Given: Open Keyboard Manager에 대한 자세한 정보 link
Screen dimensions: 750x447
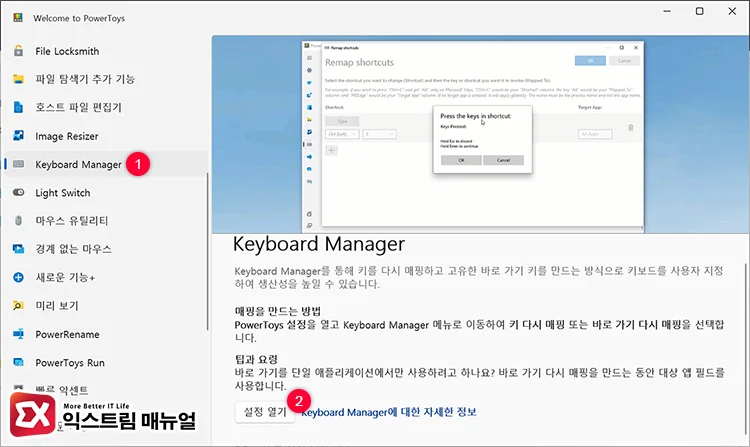Looking at the screenshot, I should coord(388,412).
